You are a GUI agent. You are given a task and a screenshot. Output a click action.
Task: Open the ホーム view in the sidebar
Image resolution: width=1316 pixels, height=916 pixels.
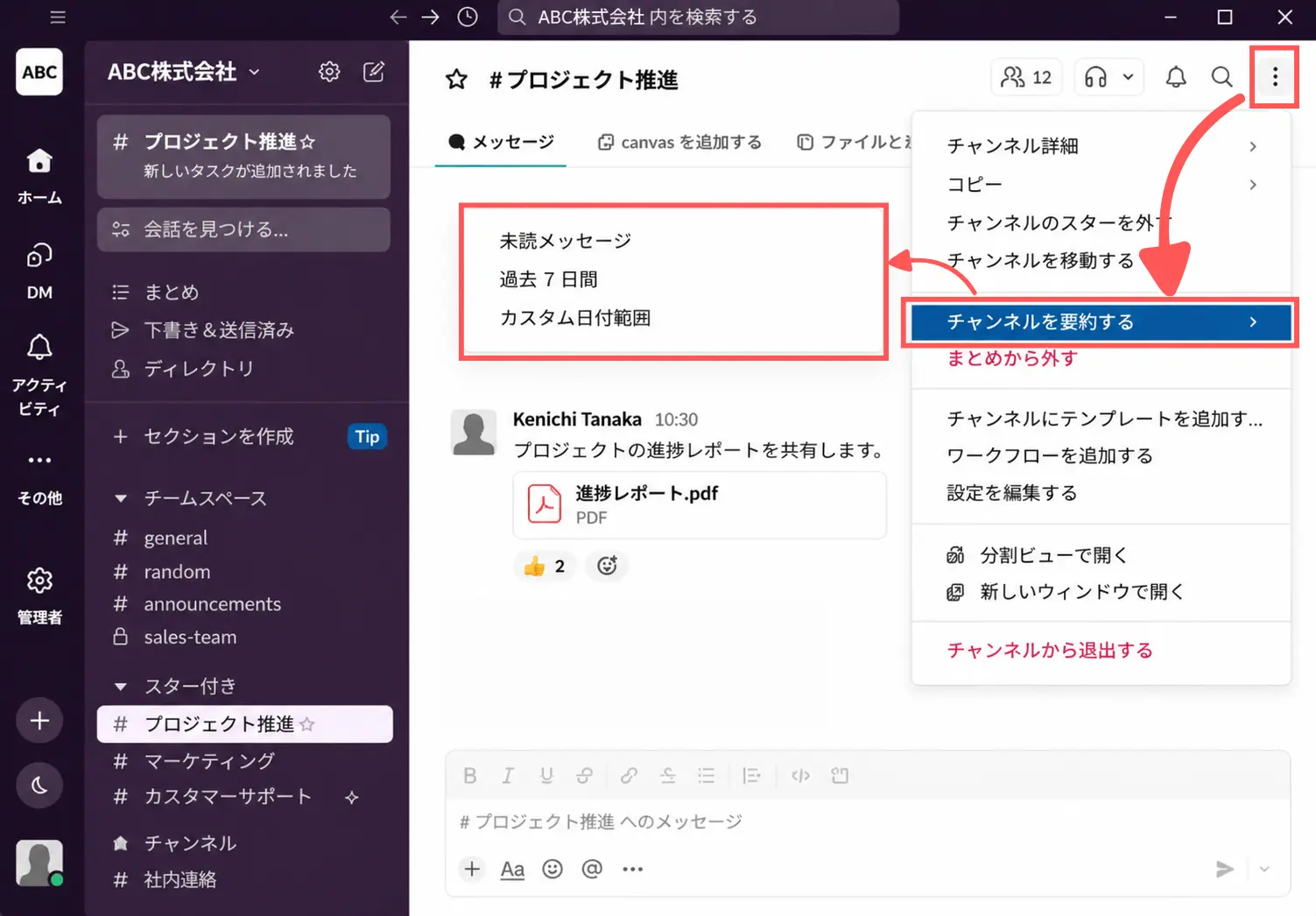(x=39, y=175)
